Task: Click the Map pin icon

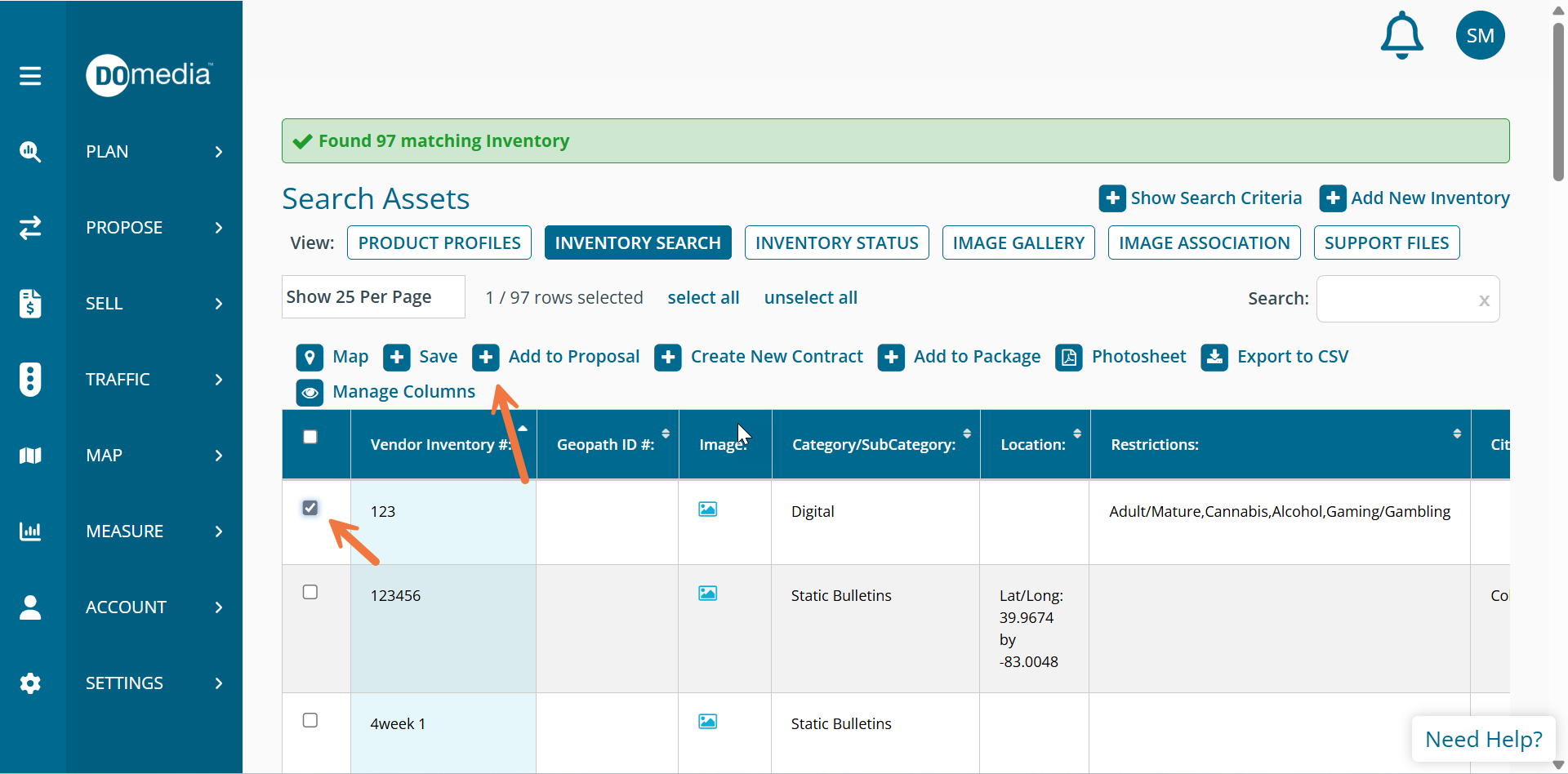Action: (310, 358)
